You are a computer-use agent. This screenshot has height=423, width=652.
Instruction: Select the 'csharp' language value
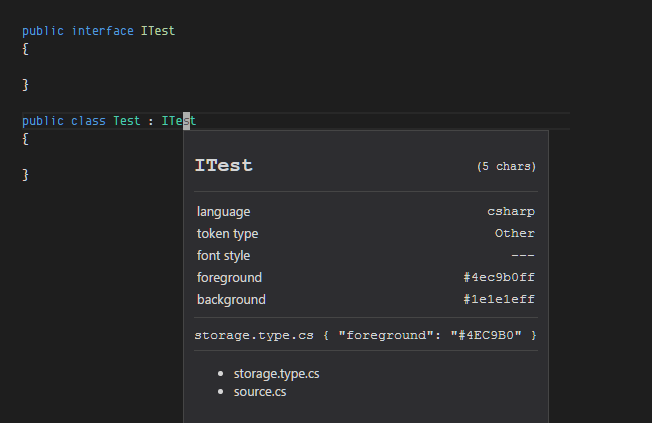click(511, 212)
